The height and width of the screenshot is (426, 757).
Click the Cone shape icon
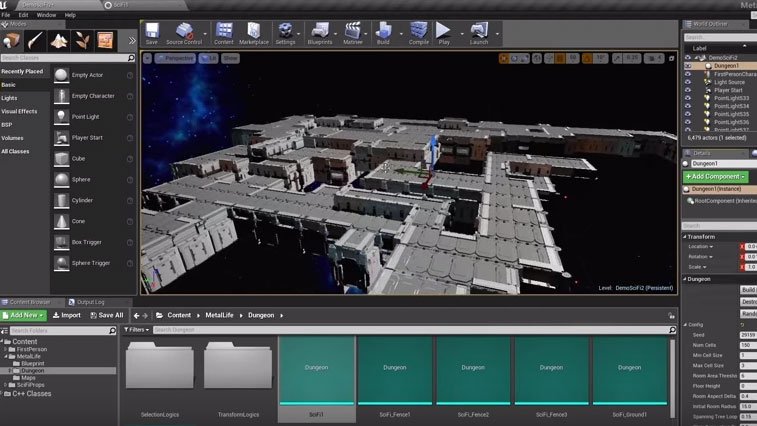[x=61, y=221]
